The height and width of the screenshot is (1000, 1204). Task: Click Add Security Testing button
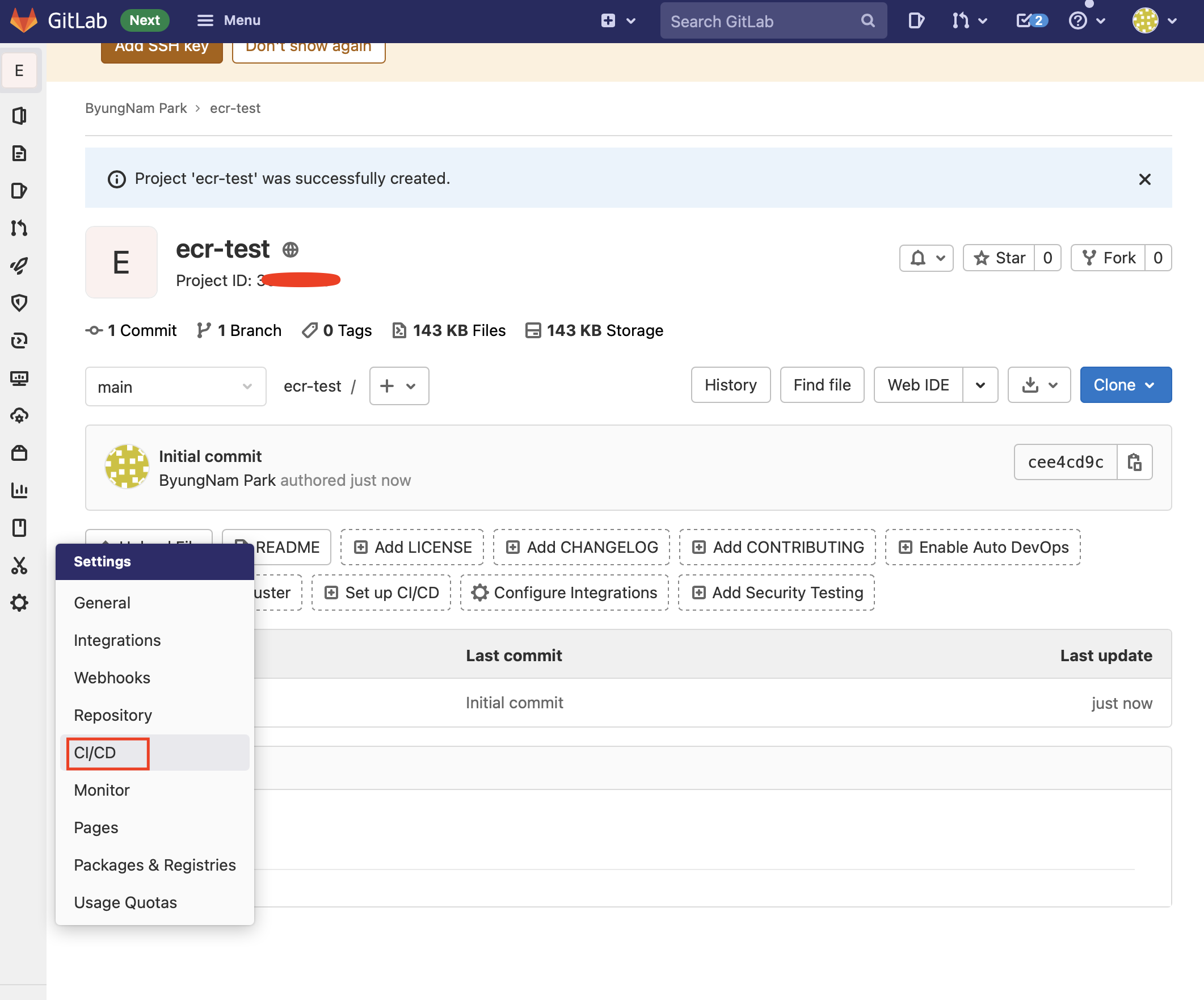click(x=776, y=593)
